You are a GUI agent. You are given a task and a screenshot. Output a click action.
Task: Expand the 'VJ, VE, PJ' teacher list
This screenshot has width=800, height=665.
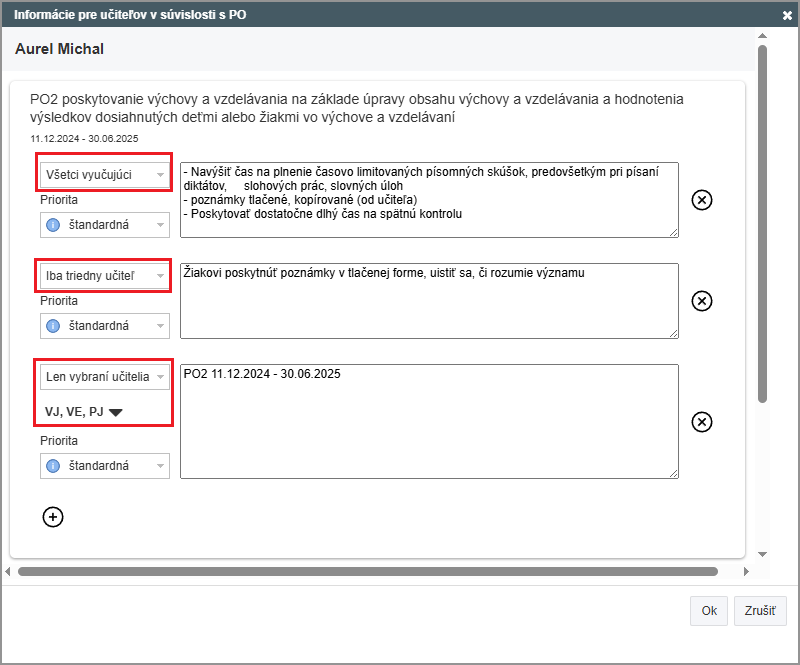(x=115, y=412)
